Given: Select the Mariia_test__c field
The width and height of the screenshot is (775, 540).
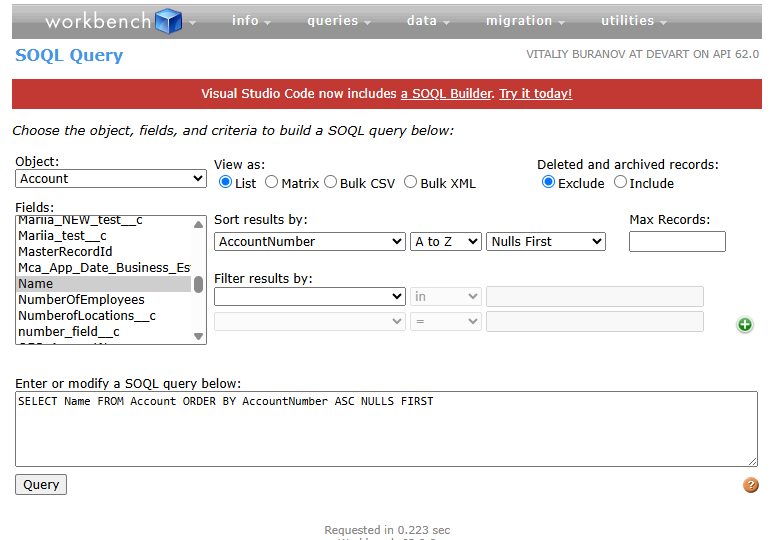Looking at the screenshot, I should click(x=104, y=236).
